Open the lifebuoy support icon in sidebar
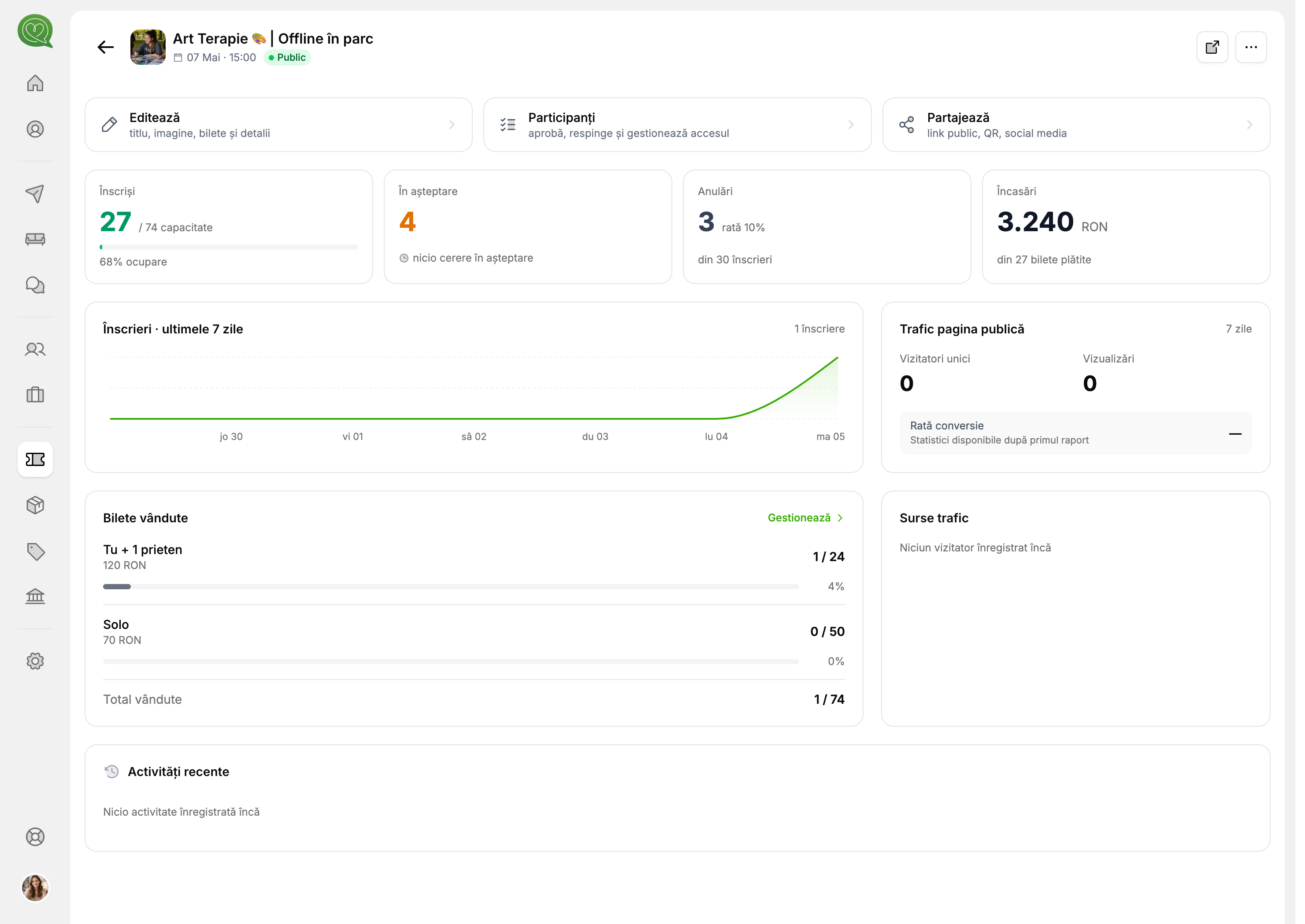 coord(35,838)
